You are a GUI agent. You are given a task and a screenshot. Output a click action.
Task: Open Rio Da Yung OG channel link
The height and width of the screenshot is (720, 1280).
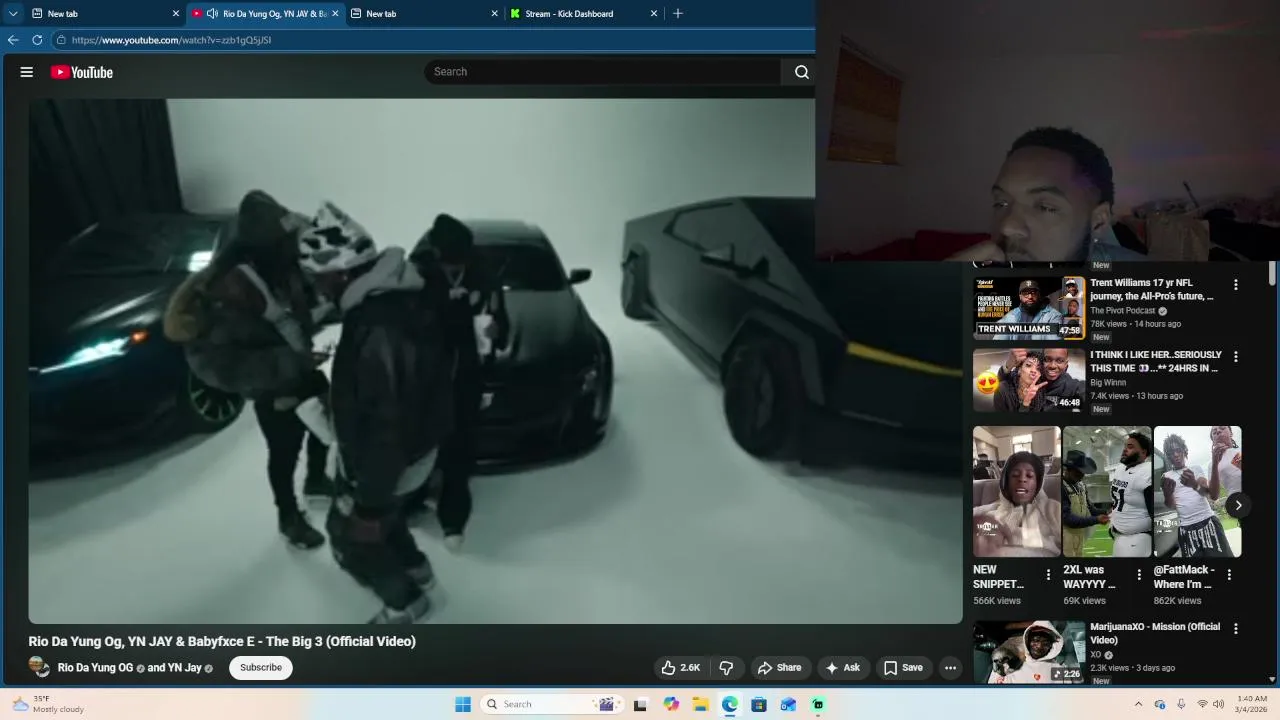click(95, 668)
